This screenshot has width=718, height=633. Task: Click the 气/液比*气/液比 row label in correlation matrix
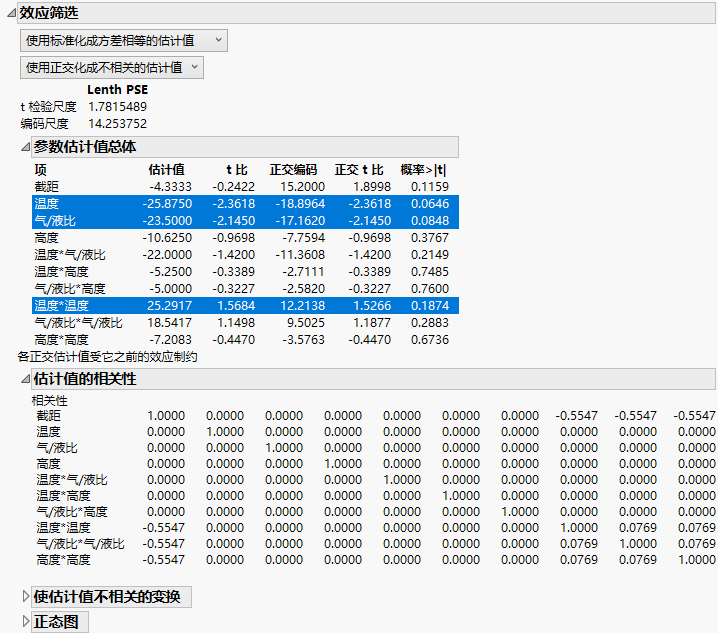pyautogui.click(x=80, y=543)
